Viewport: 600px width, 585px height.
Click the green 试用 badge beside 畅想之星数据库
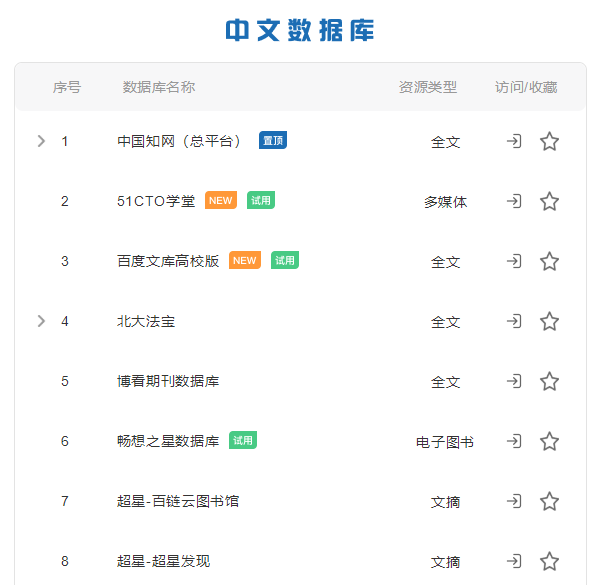[x=243, y=440]
